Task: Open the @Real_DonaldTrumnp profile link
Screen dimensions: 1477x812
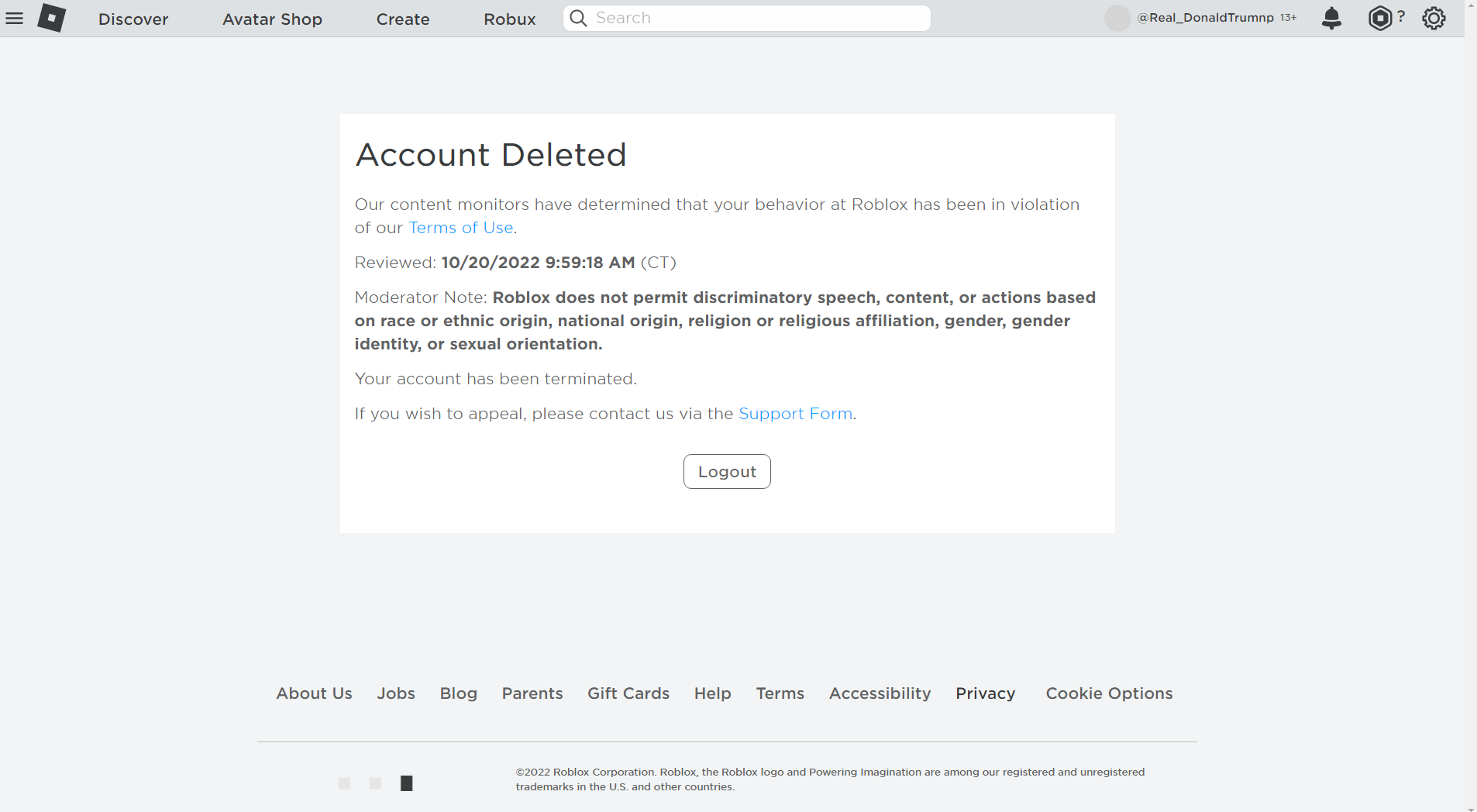Action: click(x=1205, y=18)
